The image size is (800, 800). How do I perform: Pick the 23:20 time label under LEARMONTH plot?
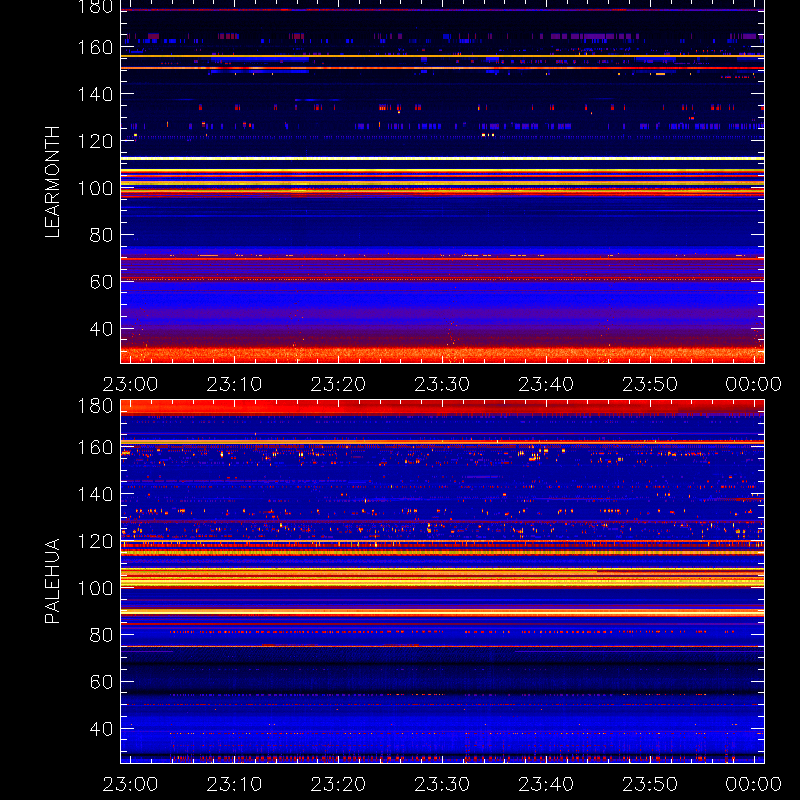(338, 384)
